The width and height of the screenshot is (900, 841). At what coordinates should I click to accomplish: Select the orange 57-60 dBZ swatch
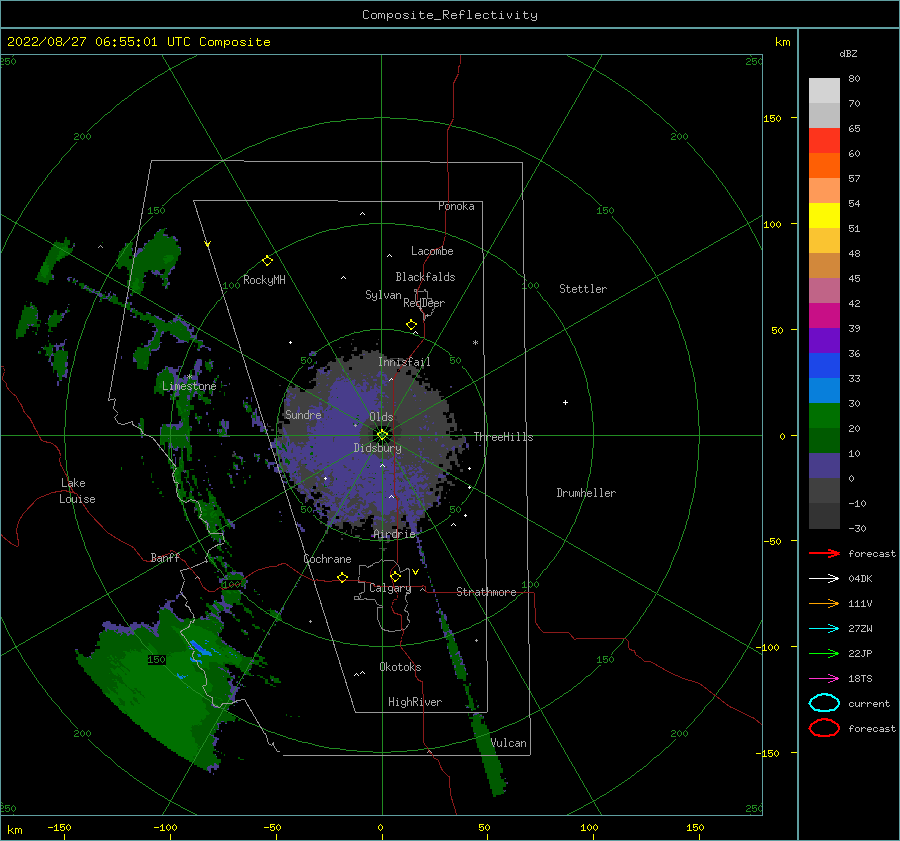(x=824, y=165)
